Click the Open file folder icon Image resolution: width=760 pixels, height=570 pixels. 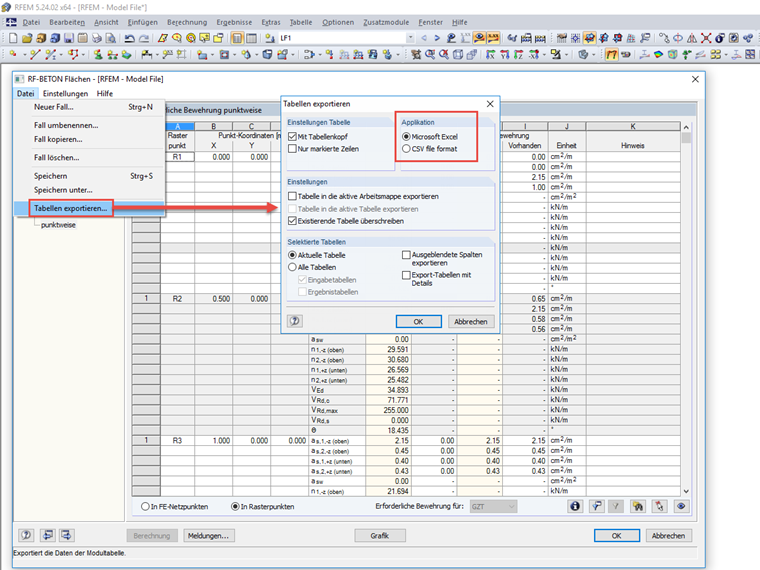tap(27, 38)
